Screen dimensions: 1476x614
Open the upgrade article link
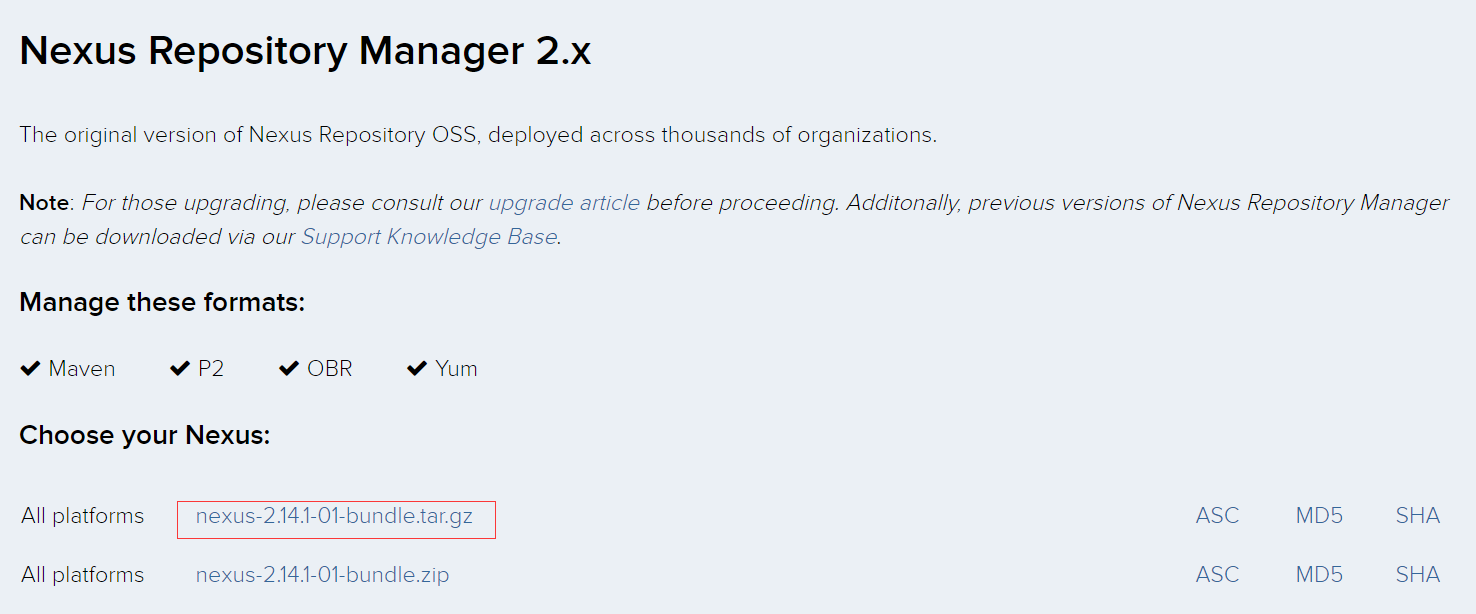point(564,203)
